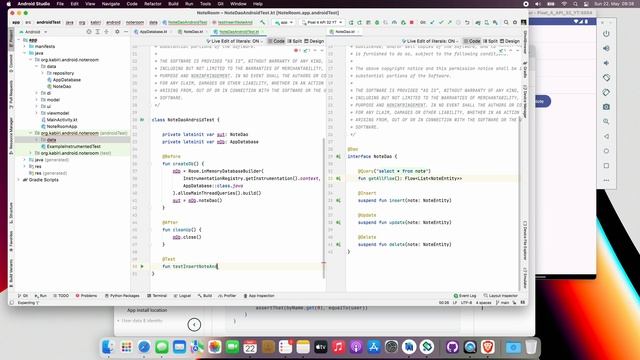The image size is (640, 360).
Task: Click Collapse All icon in Project panel
Action: 107,31
